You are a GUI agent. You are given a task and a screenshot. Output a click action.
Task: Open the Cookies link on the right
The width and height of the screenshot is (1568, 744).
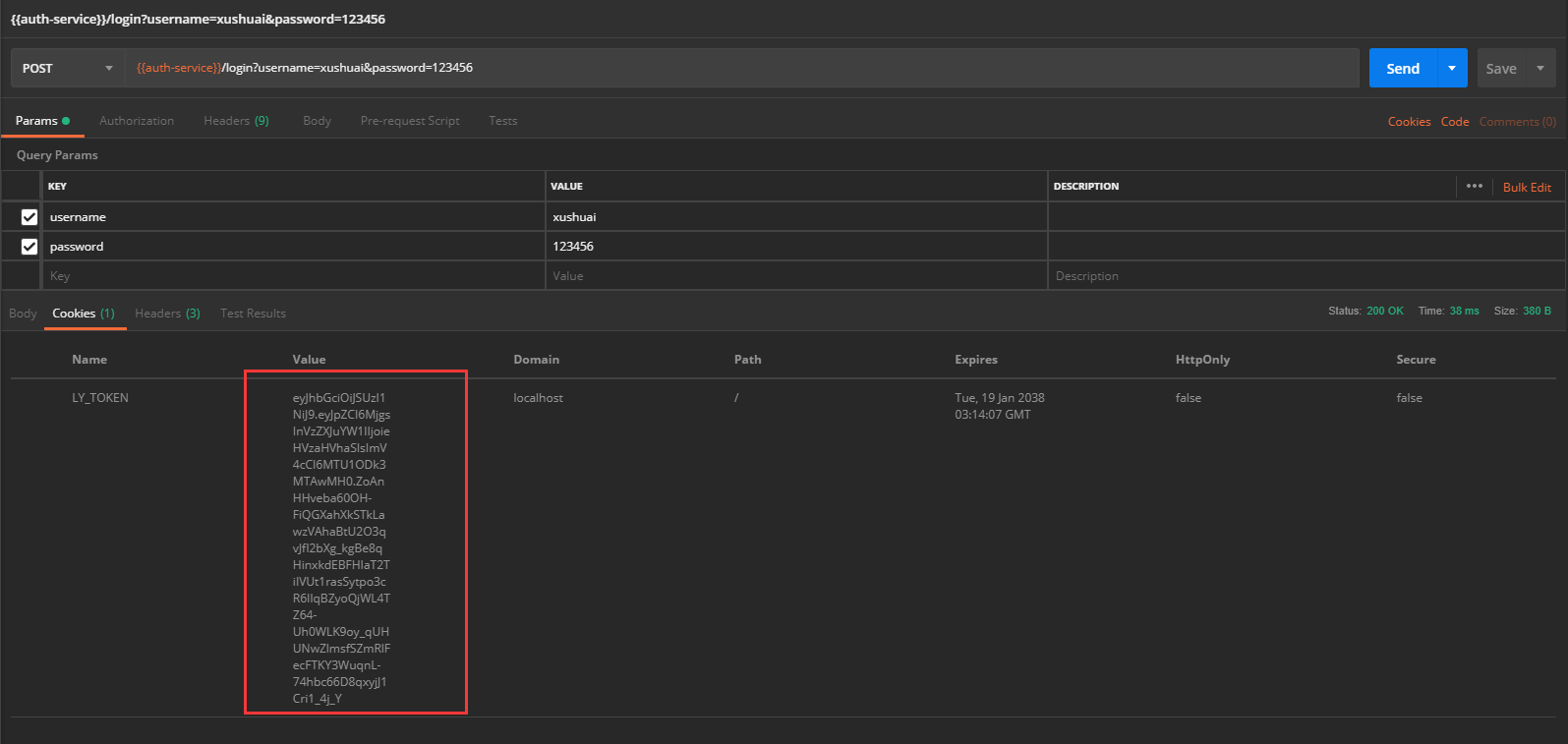pos(1409,122)
